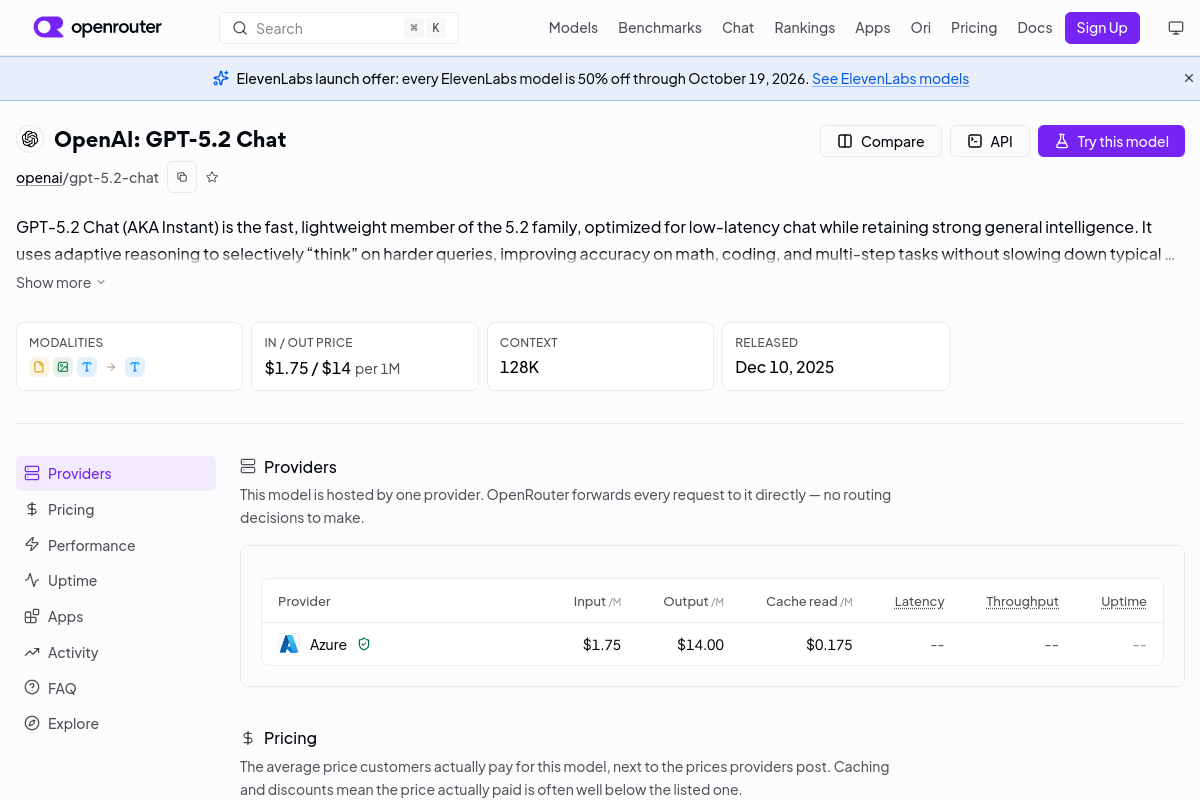Click the Azure provider logo
This screenshot has width=1200, height=800.
click(x=289, y=644)
